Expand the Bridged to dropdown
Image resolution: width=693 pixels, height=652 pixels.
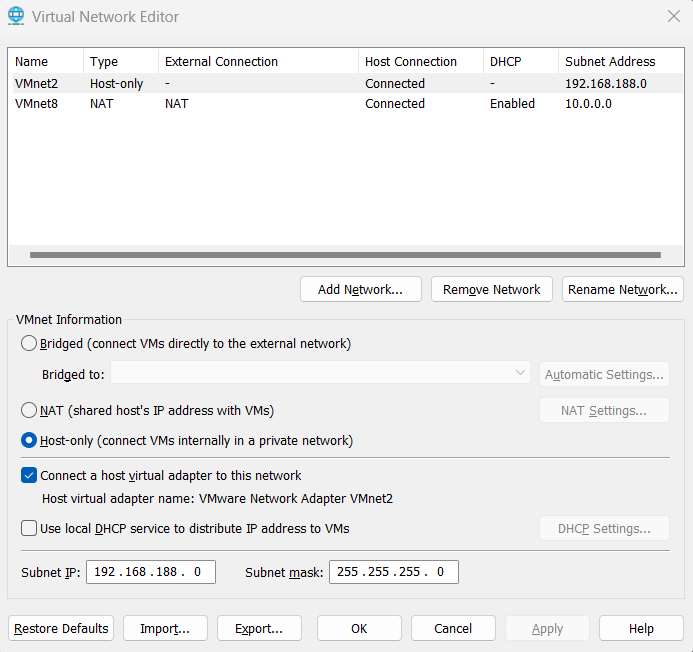pyautogui.click(x=320, y=374)
